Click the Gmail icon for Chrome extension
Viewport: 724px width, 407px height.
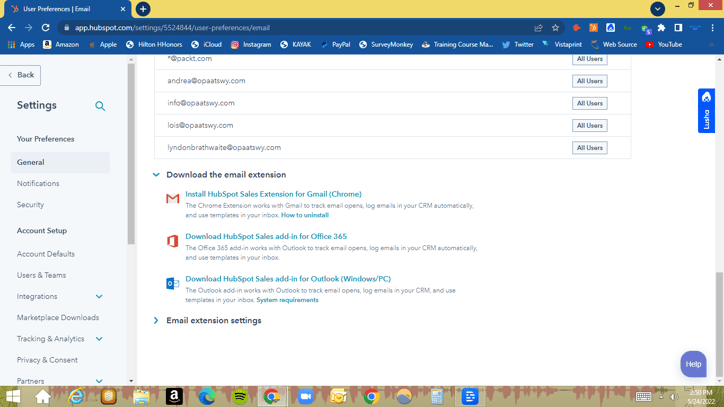tap(172, 199)
